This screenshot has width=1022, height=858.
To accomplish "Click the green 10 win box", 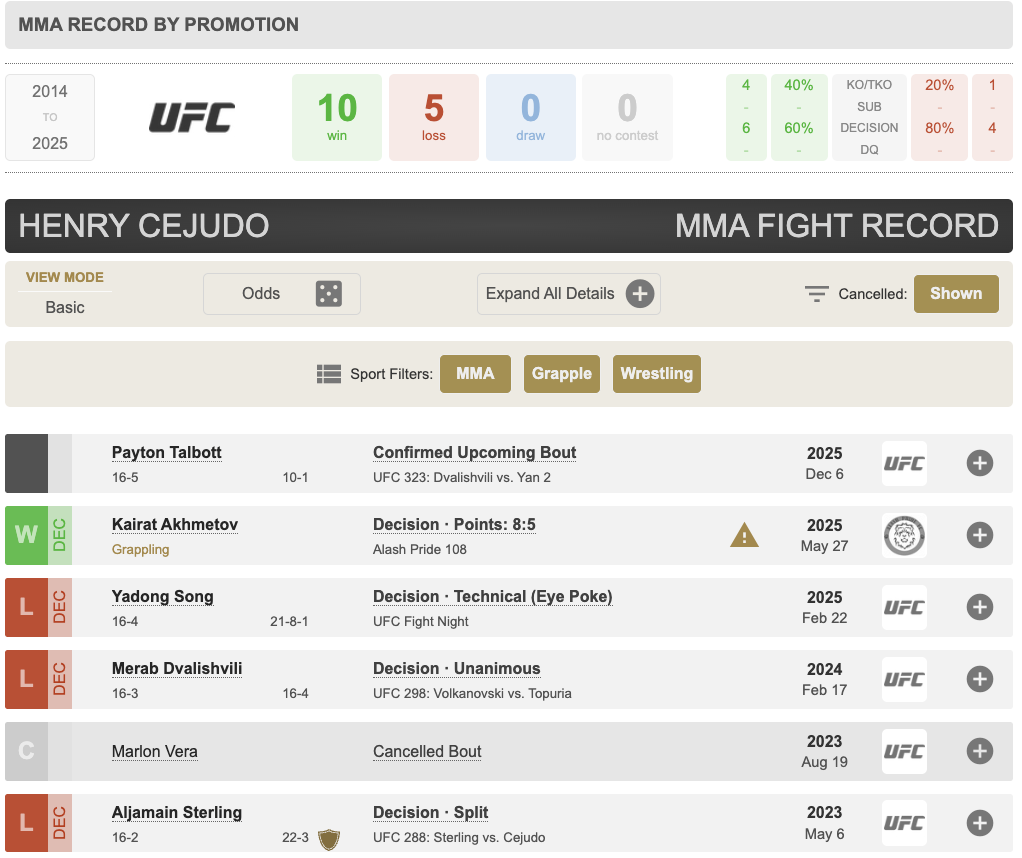I will (x=337, y=117).
